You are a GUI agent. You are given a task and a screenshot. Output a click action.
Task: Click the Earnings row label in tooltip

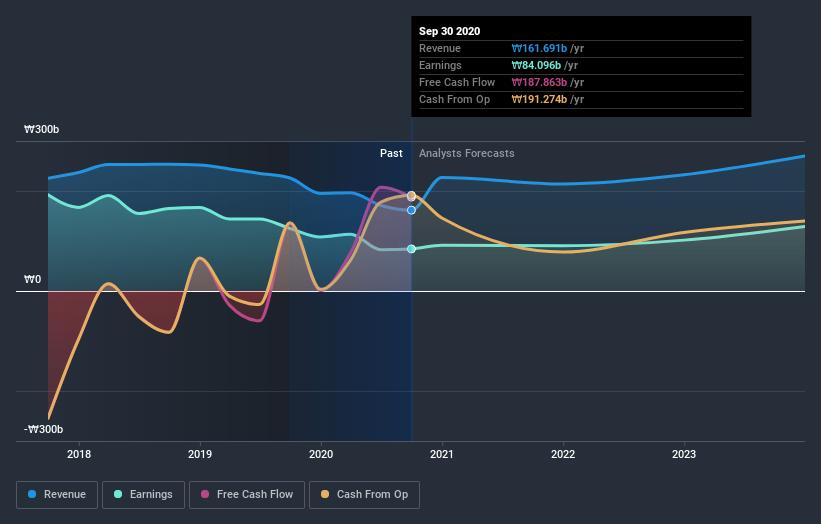(x=440, y=65)
